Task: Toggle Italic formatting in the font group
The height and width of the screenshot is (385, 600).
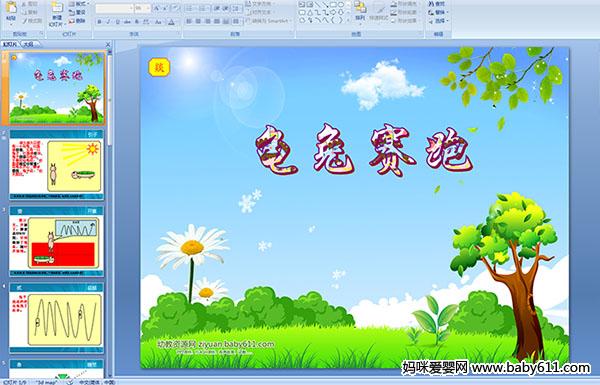Action: [x=109, y=22]
